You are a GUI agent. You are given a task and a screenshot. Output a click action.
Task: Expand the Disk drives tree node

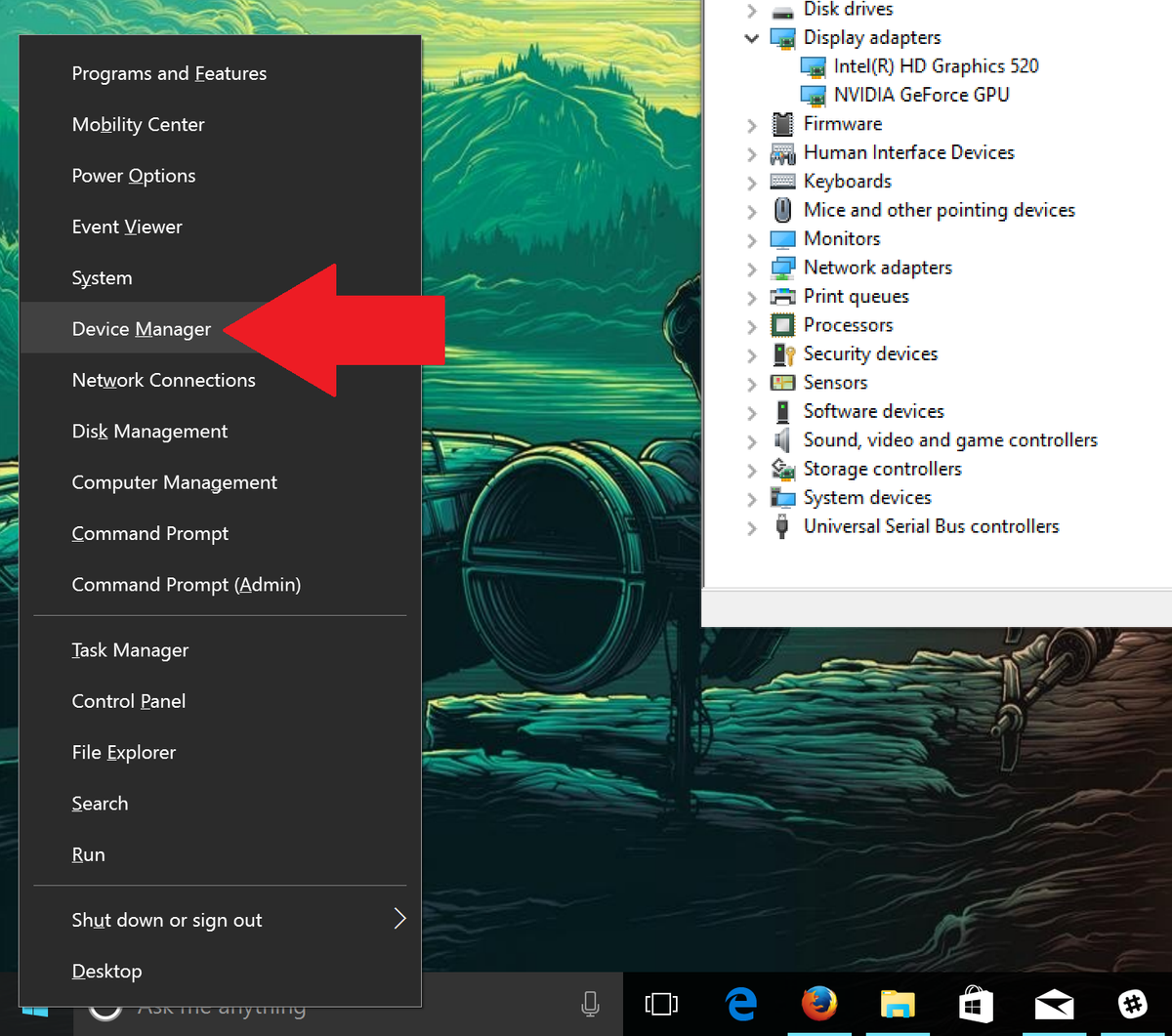point(751,10)
